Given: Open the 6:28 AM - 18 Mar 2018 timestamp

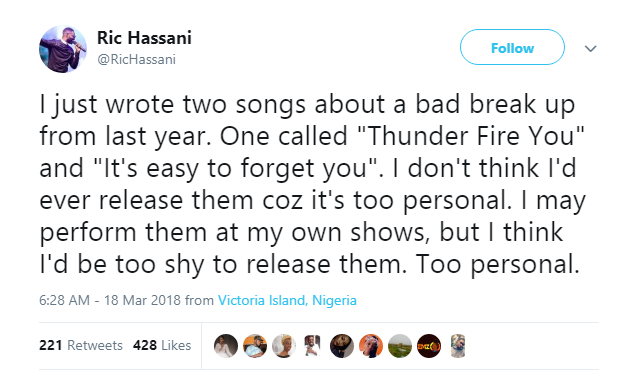Looking at the screenshot, I should tap(110, 300).
